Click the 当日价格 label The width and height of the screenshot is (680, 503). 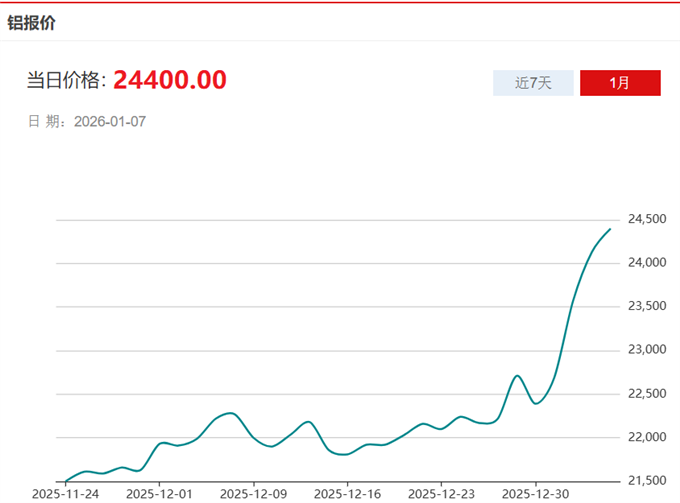(x=66, y=81)
